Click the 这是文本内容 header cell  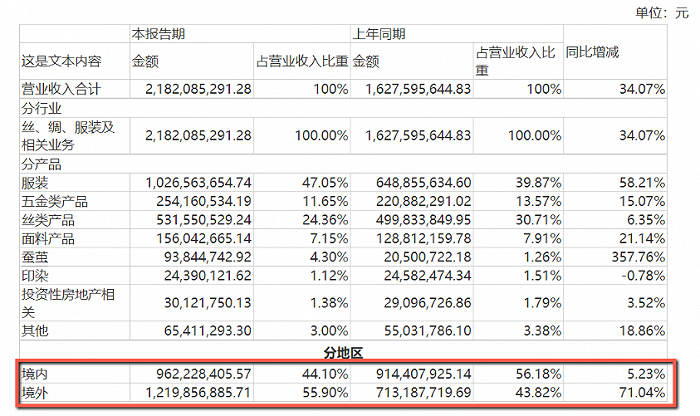(x=62, y=61)
